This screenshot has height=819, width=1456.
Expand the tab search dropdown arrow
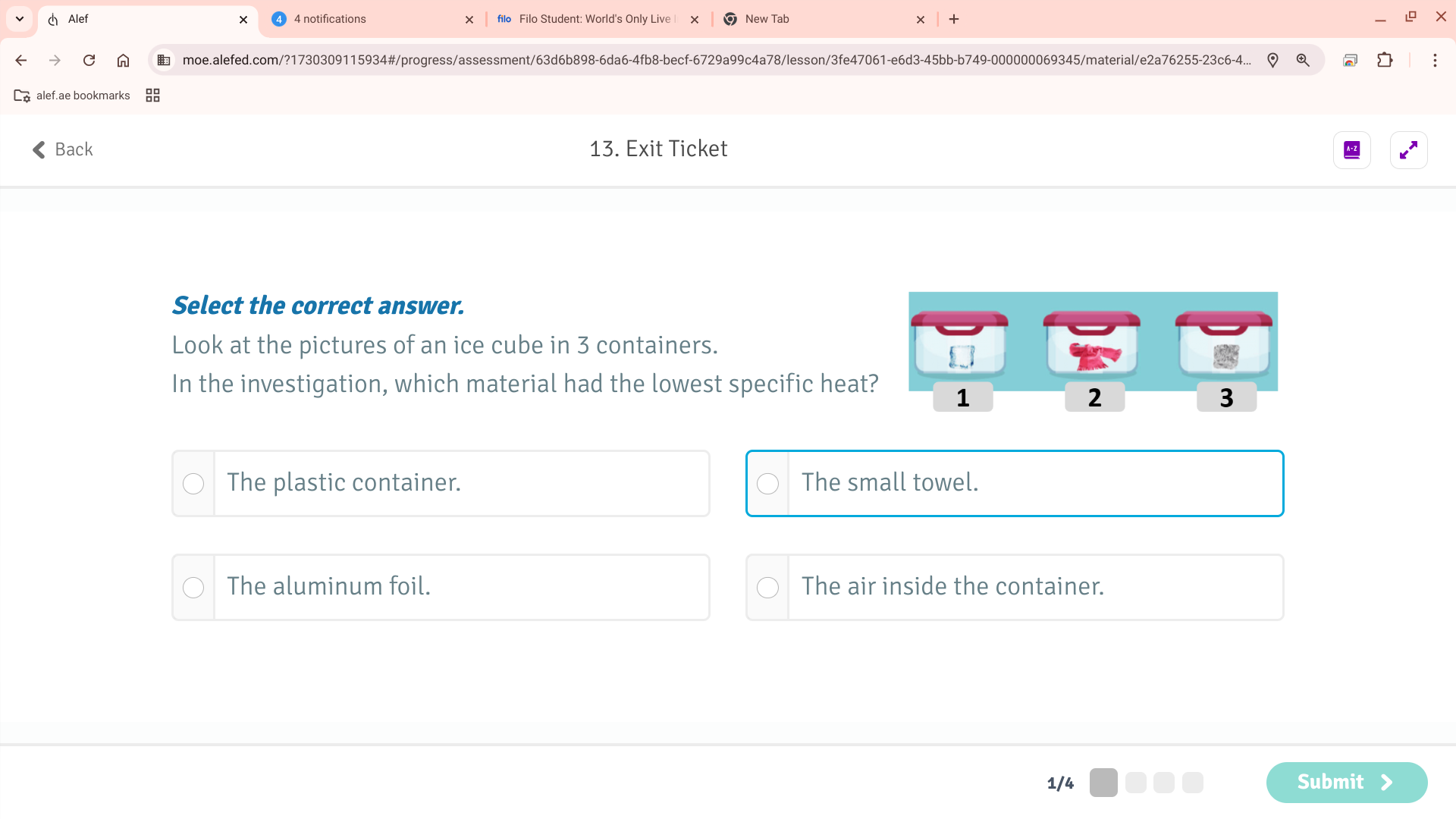20,19
